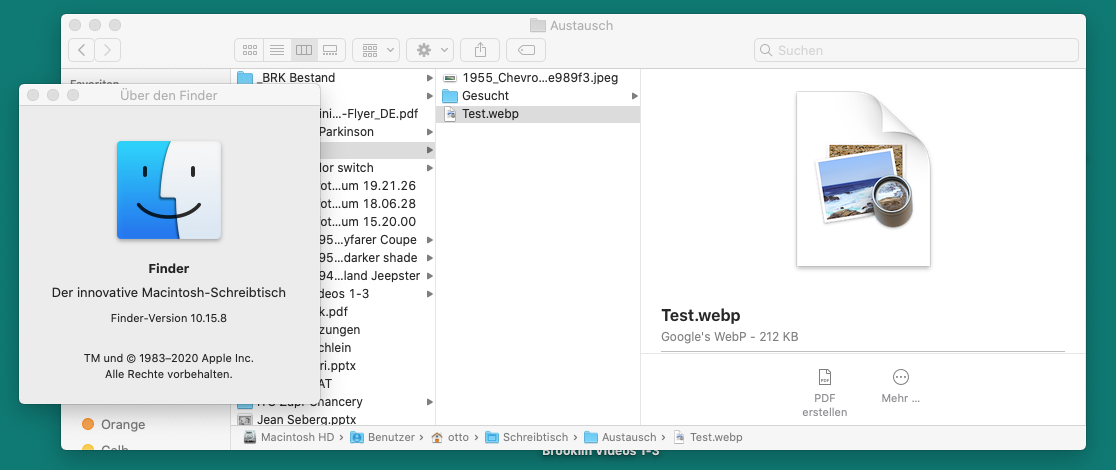
Task: Select the Orange tag in the sidebar
Action: (x=122, y=425)
